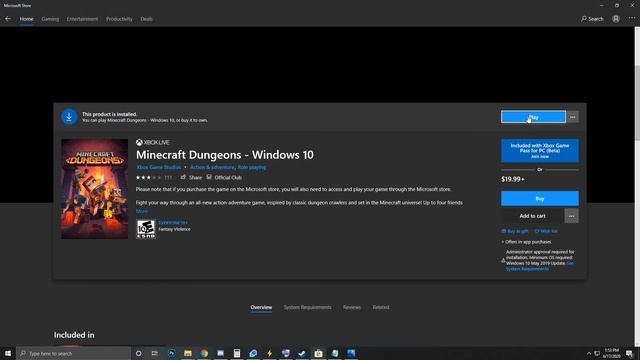The height and width of the screenshot is (360, 640).
Task: Add the game to Wish list
Action: (546, 231)
